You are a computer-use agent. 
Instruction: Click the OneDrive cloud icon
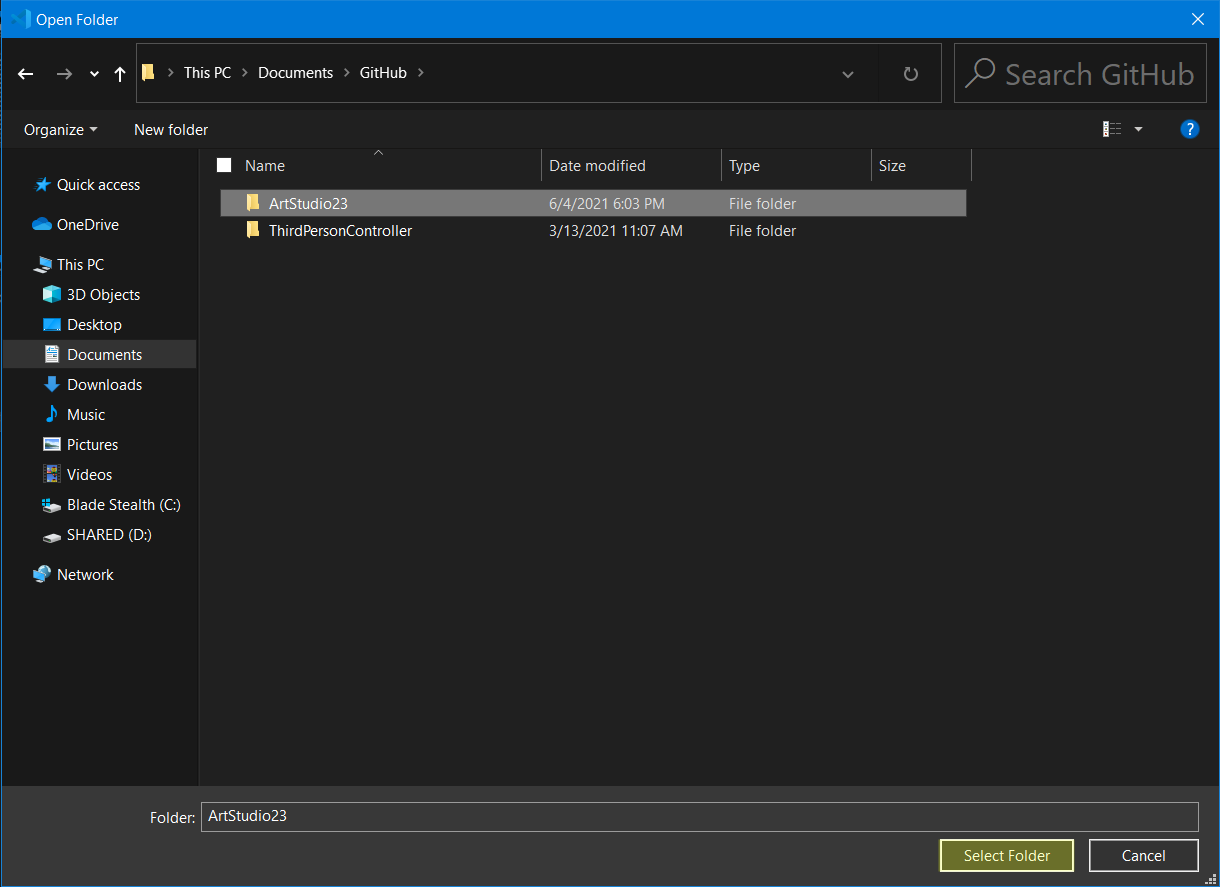pyautogui.click(x=42, y=224)
